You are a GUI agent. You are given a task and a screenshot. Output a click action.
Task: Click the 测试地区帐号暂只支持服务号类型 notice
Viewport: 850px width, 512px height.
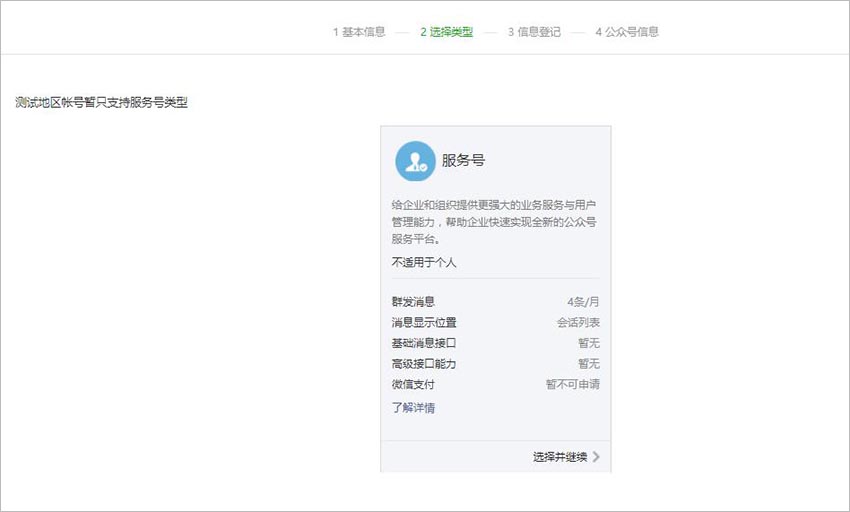pyautogui.click(x=101, y=103)
